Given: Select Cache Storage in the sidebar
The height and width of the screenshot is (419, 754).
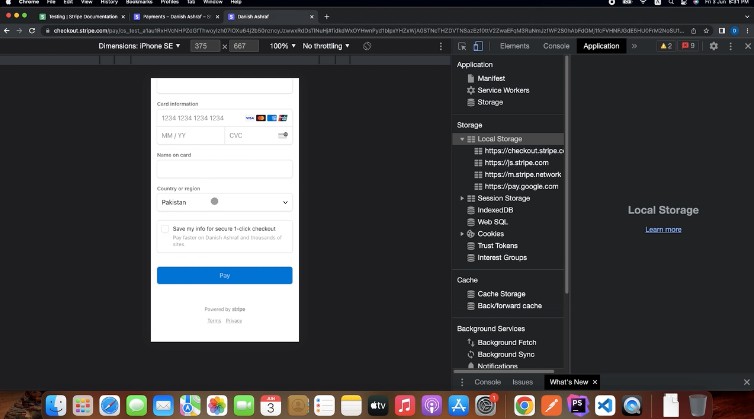Looking at the screenshot, I should tap(500, 294).
